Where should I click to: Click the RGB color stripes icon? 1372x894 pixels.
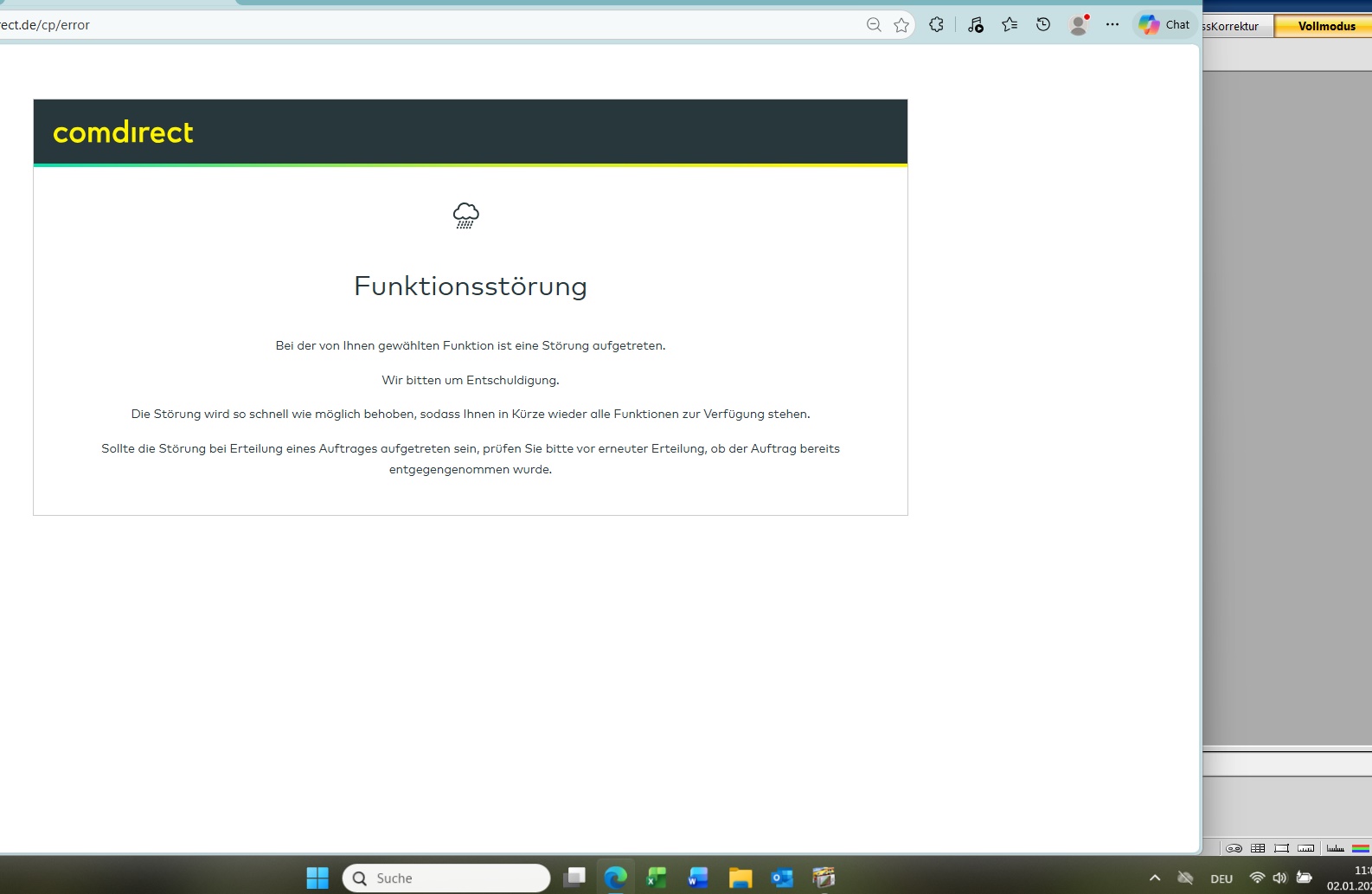point(1361,848)
